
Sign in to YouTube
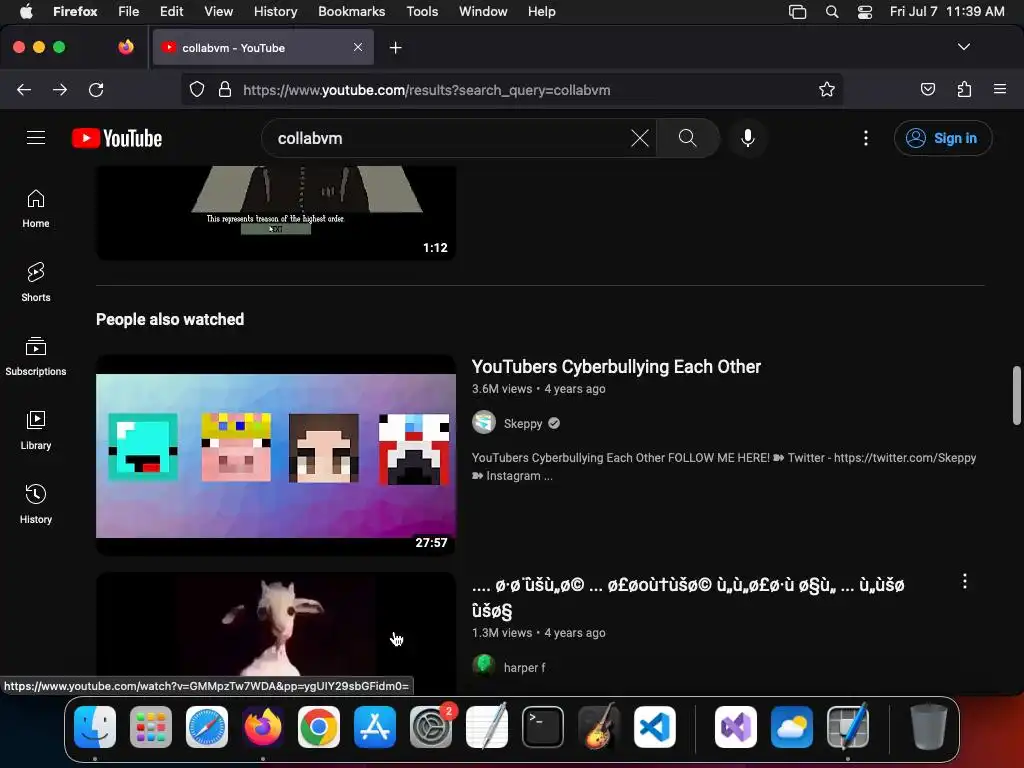tap(942, 138)
